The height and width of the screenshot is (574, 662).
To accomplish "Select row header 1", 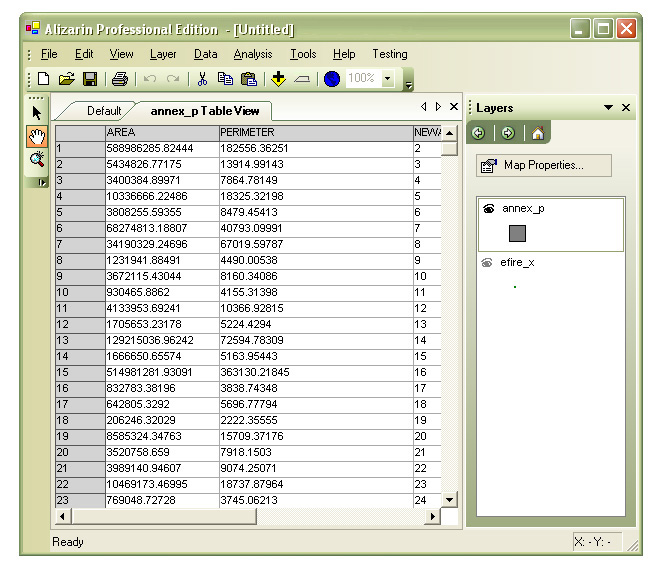I will pos(80,149).
